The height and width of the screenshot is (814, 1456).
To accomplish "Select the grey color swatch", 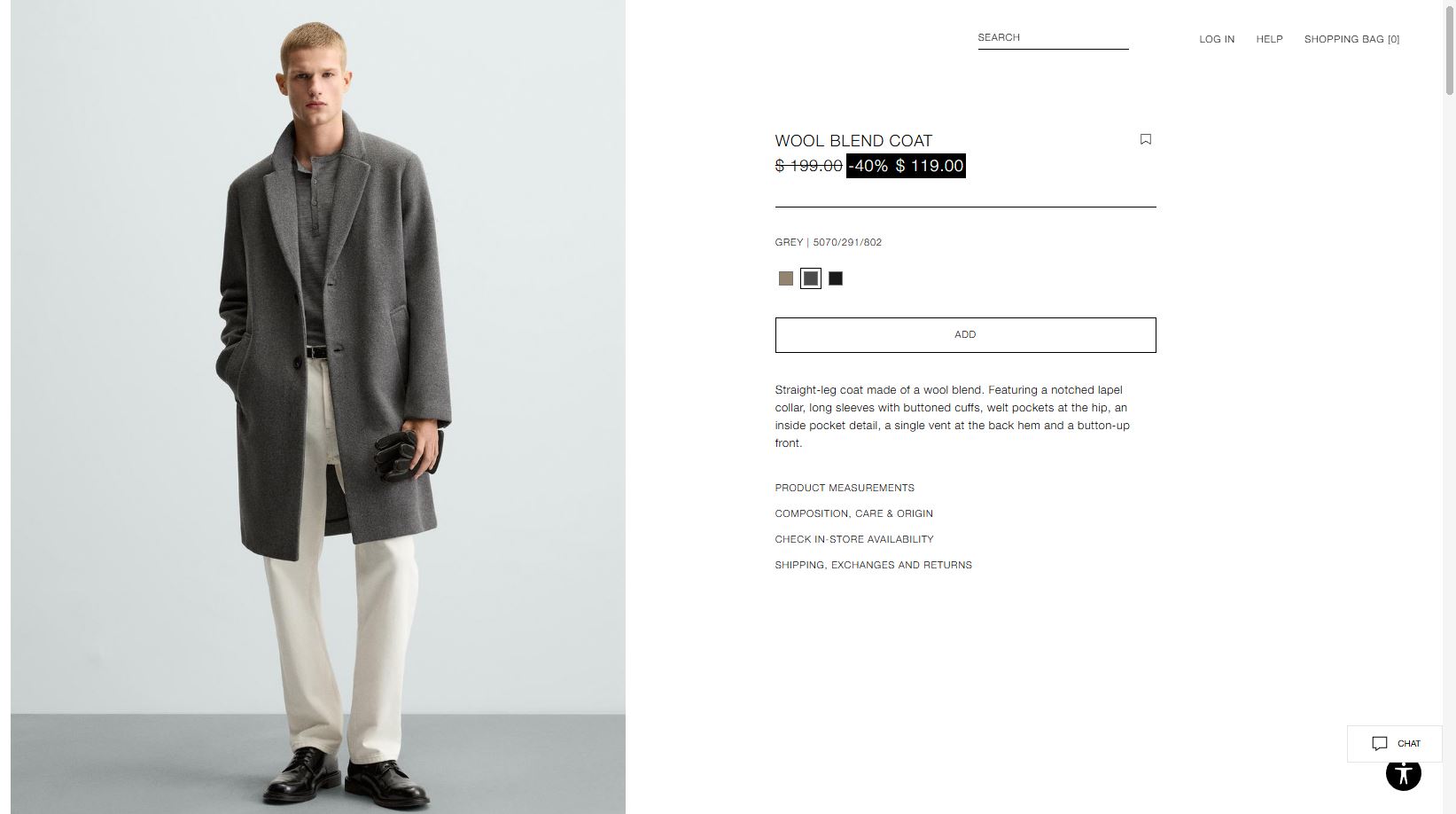I will coord(810,278).
